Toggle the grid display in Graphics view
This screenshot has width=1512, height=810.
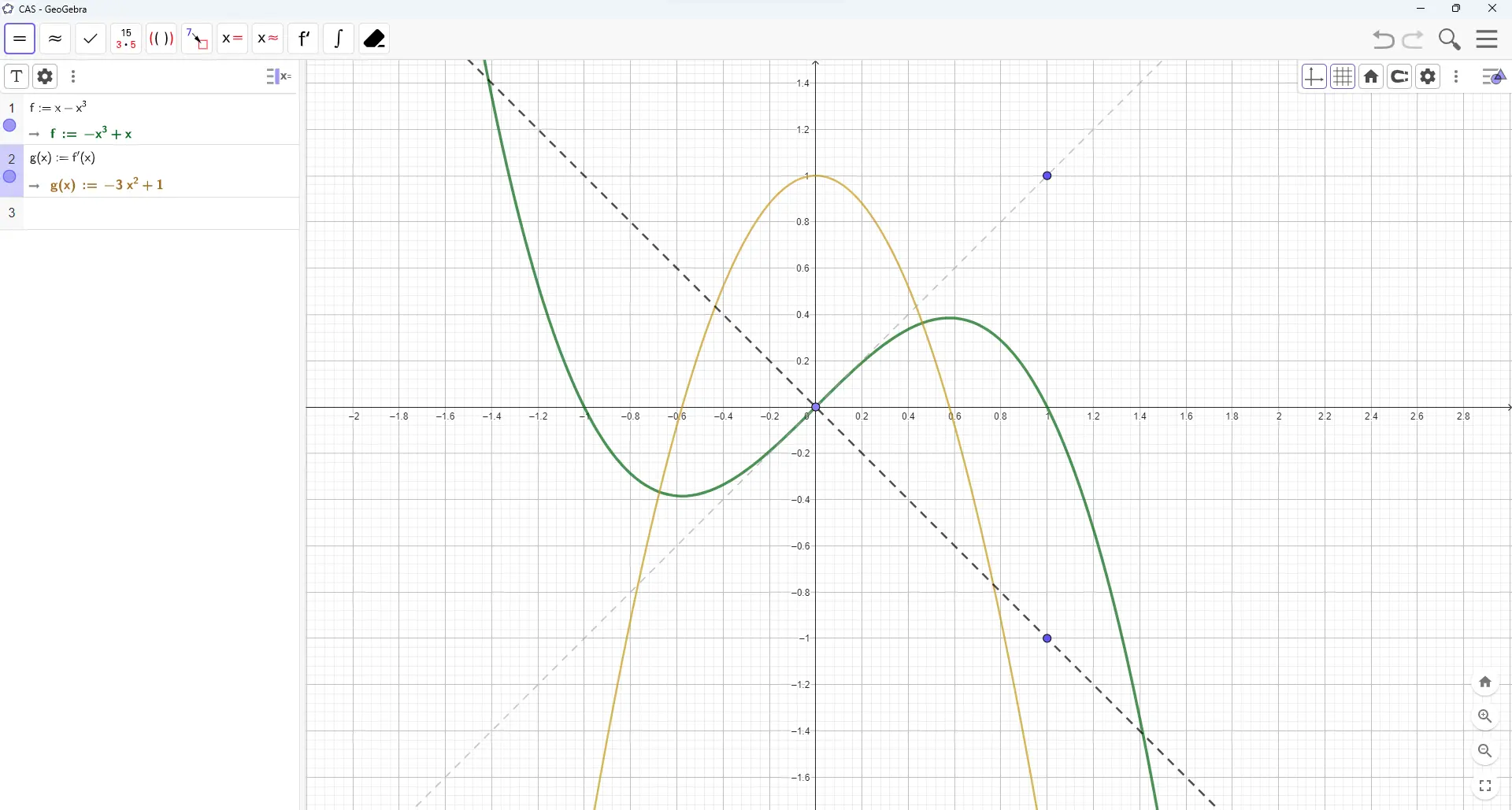coord(1343,77)
